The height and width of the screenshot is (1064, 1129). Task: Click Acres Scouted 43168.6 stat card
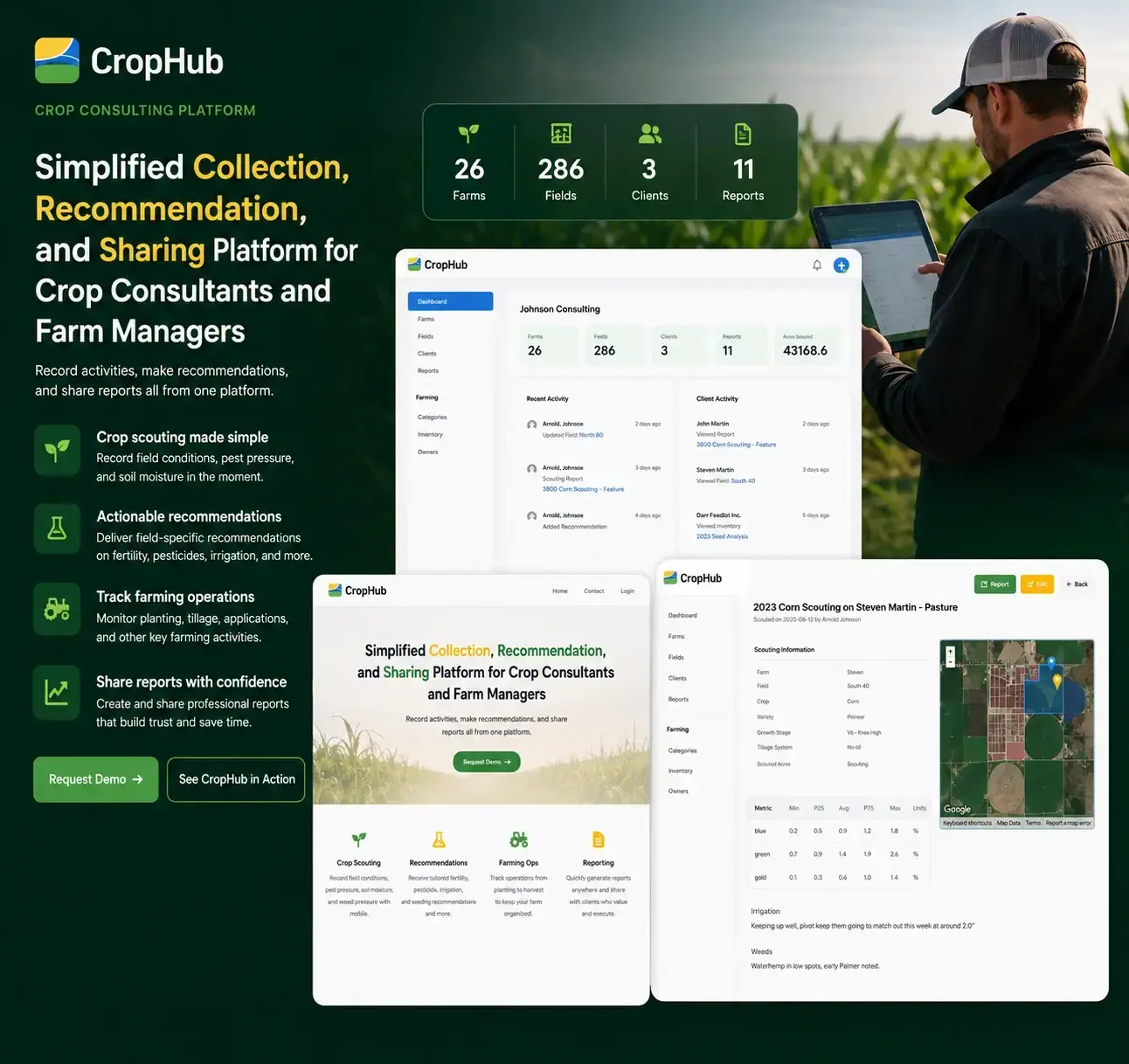coord(805,345)
